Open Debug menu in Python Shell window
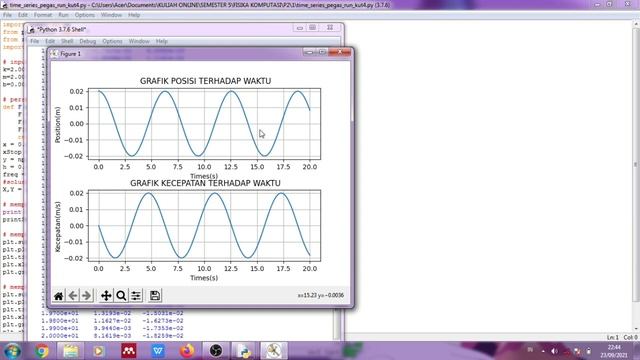Image resolution: width=640 pixels, height=360 pixels. [x=88, y=41]
